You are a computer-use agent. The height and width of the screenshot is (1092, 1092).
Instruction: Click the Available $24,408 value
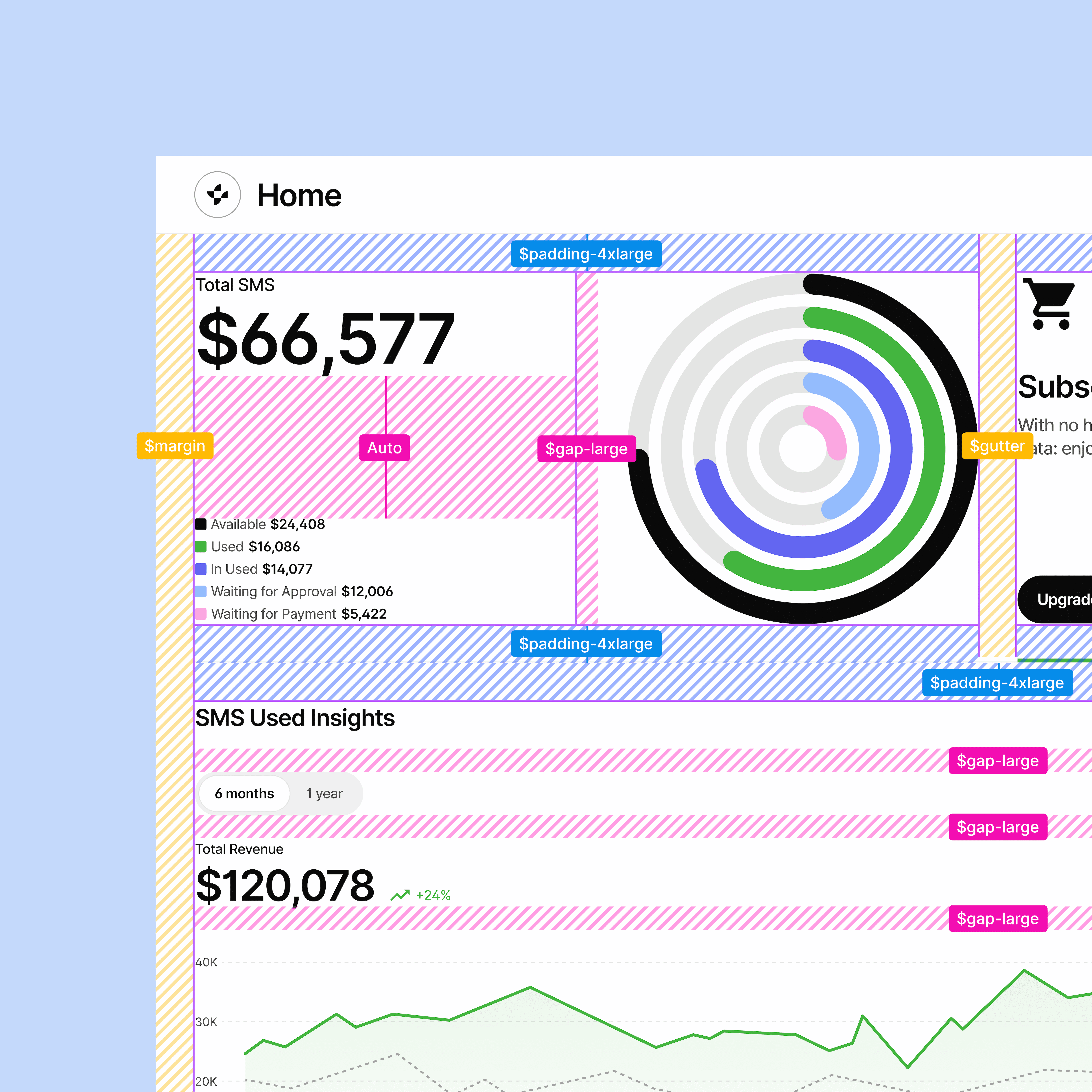click(298, 525)
